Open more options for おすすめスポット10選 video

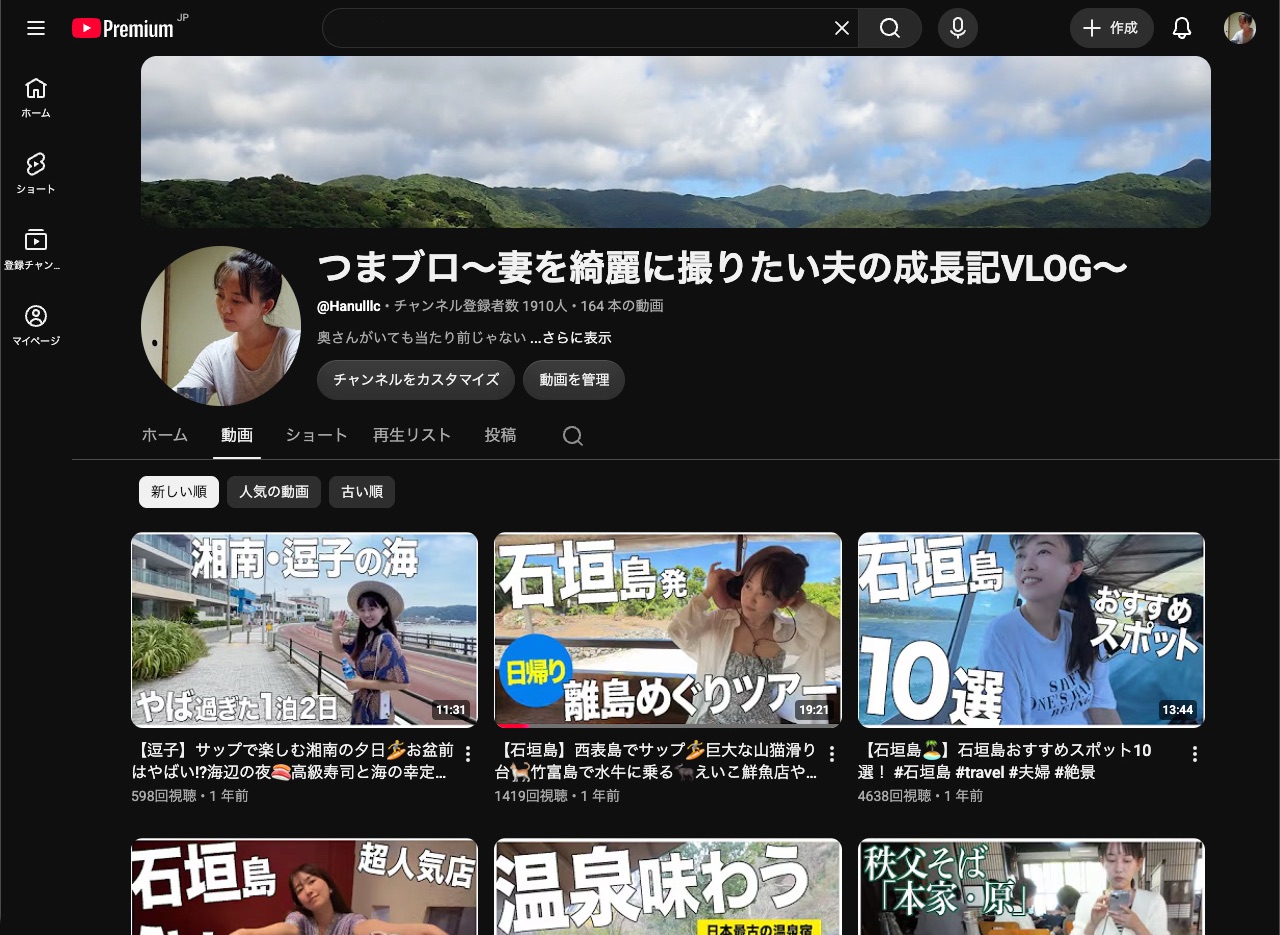(1194, 755)
